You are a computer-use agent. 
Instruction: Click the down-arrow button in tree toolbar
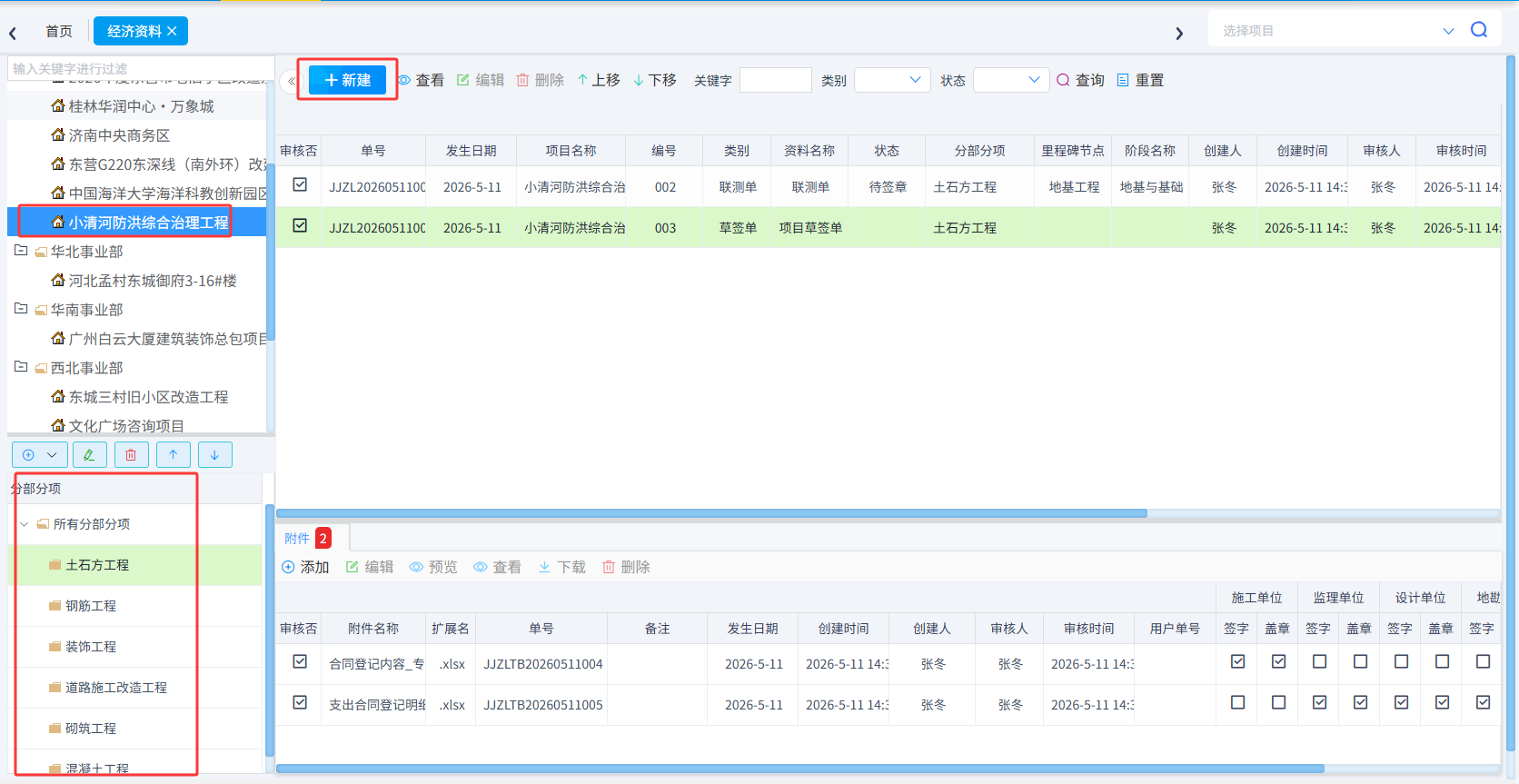[214, 455]
